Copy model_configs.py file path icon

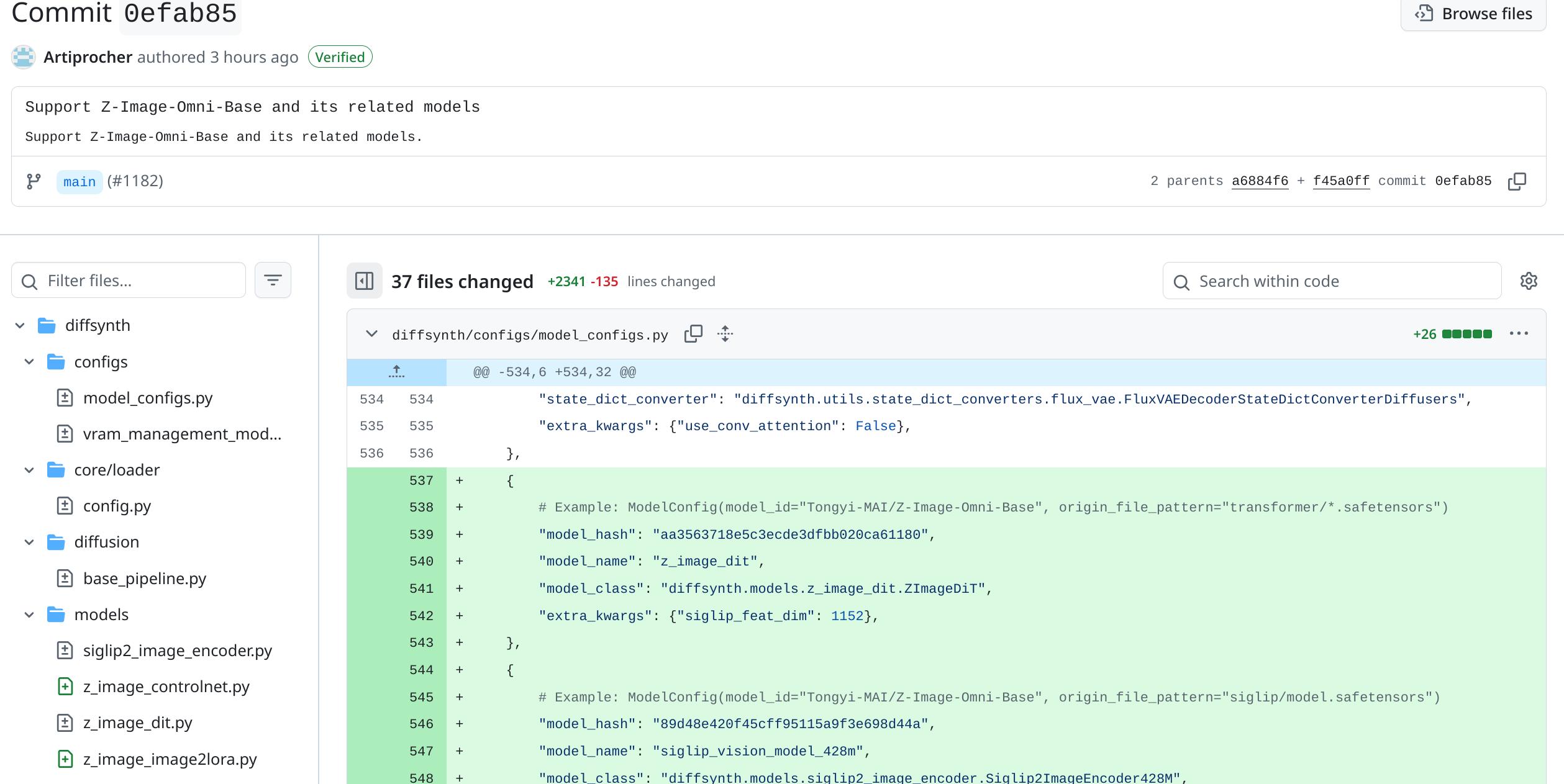click(x=693, y=334)
